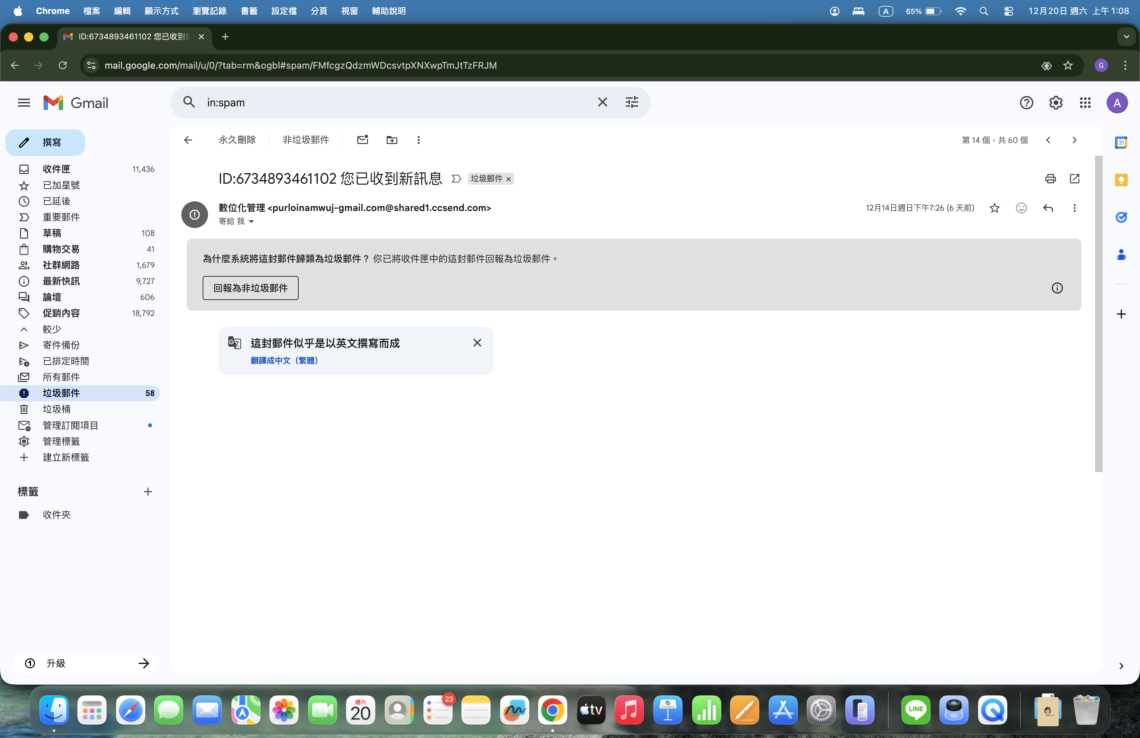Collapse the side panel chevron at the bottom right
This screenshot has height=738, width=1140.
point(1121,665)
